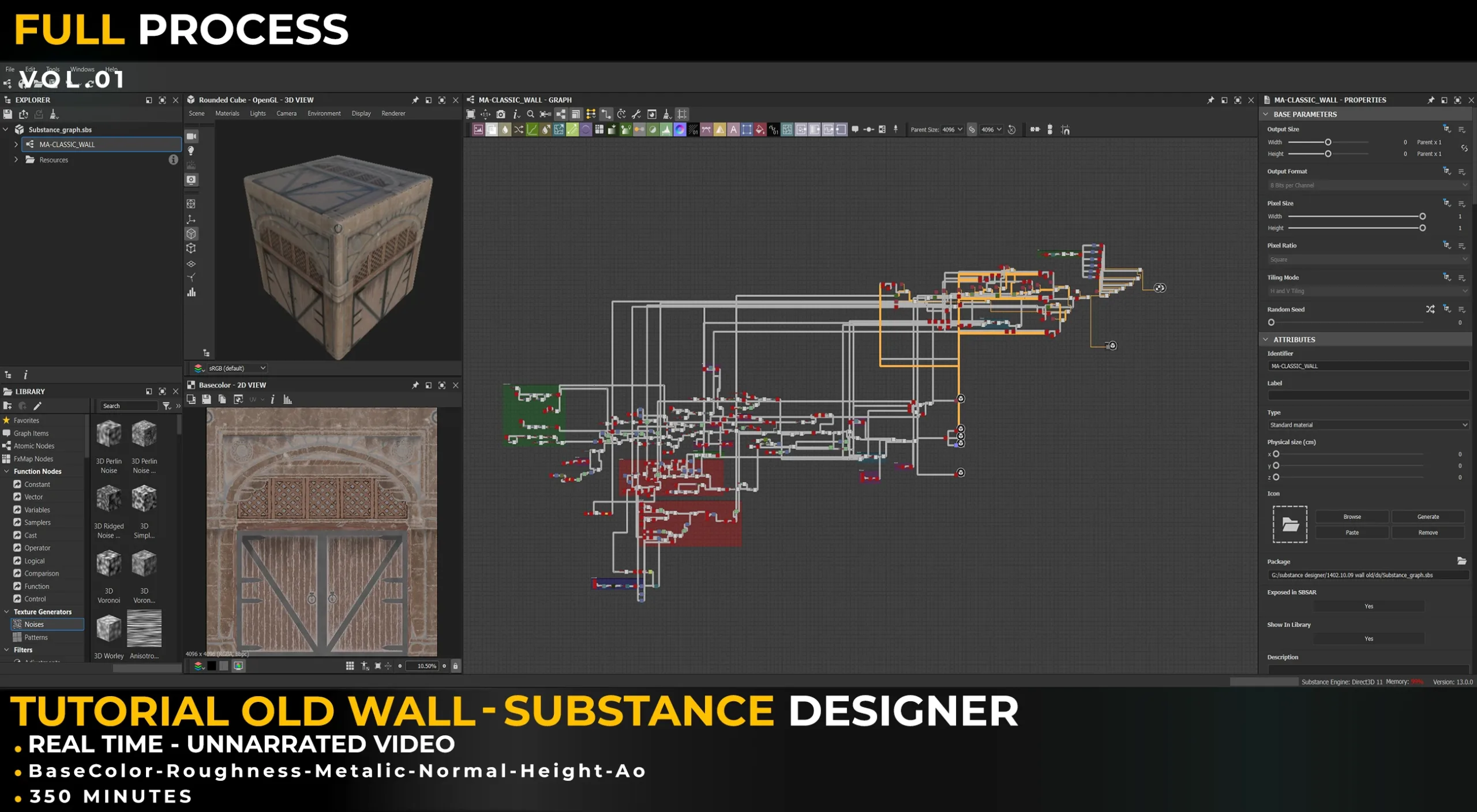This screenshot has height=812, width=1477.
Task: Expand the Resources folder in Explorer
Action: point(16,160)
